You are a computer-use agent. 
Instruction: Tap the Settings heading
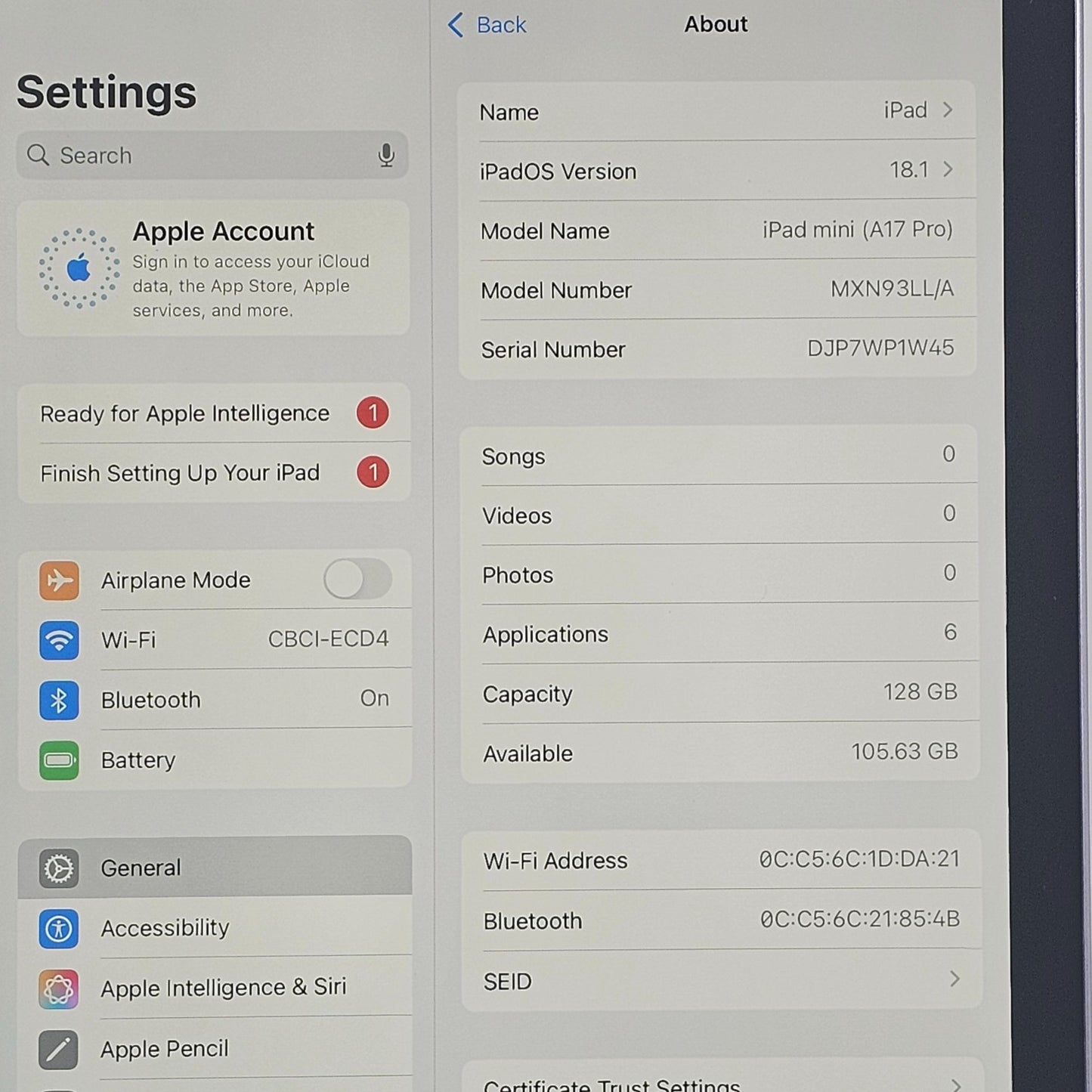[107, 92]
